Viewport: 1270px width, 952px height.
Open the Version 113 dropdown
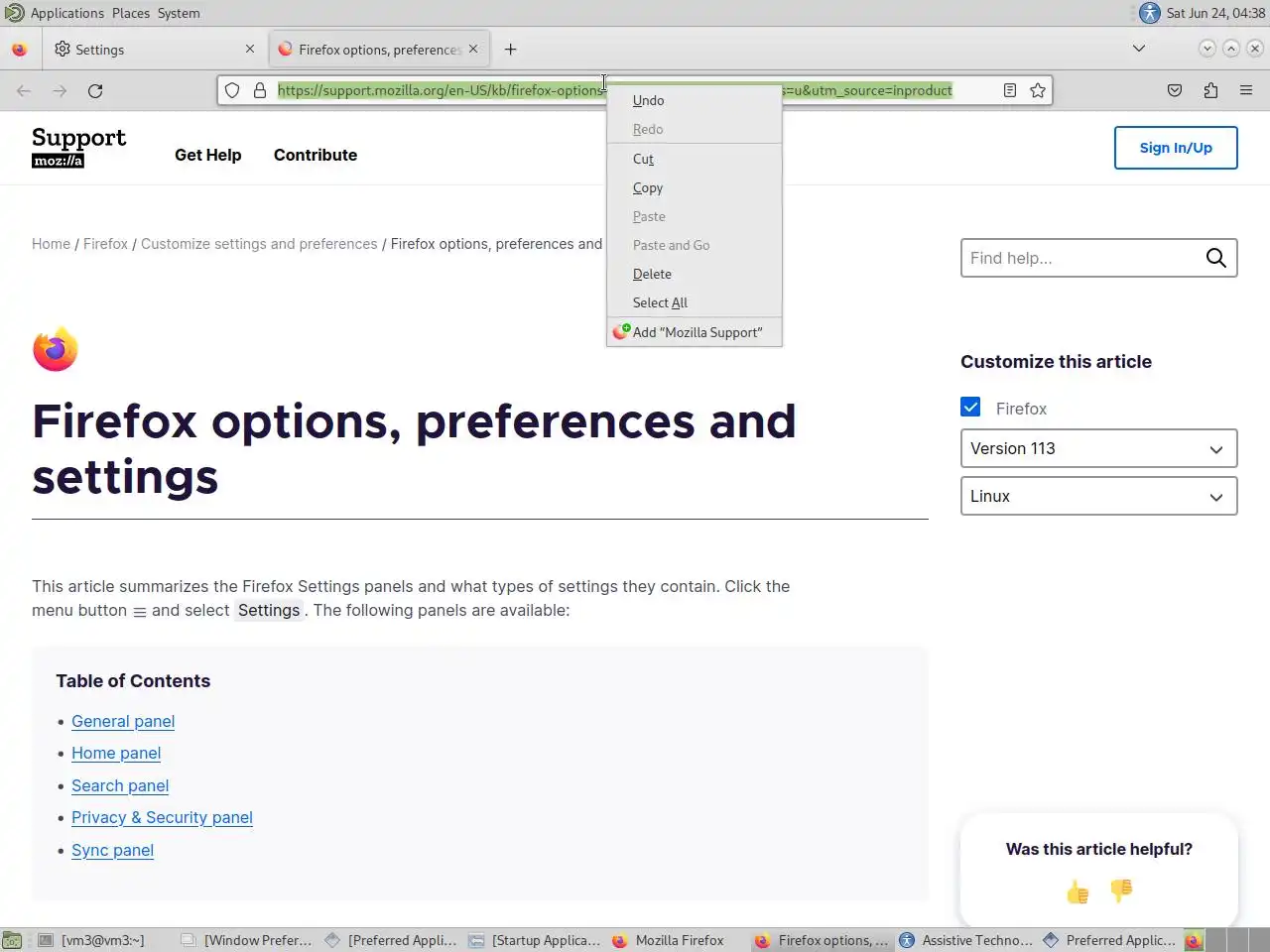click(1099, 448)
